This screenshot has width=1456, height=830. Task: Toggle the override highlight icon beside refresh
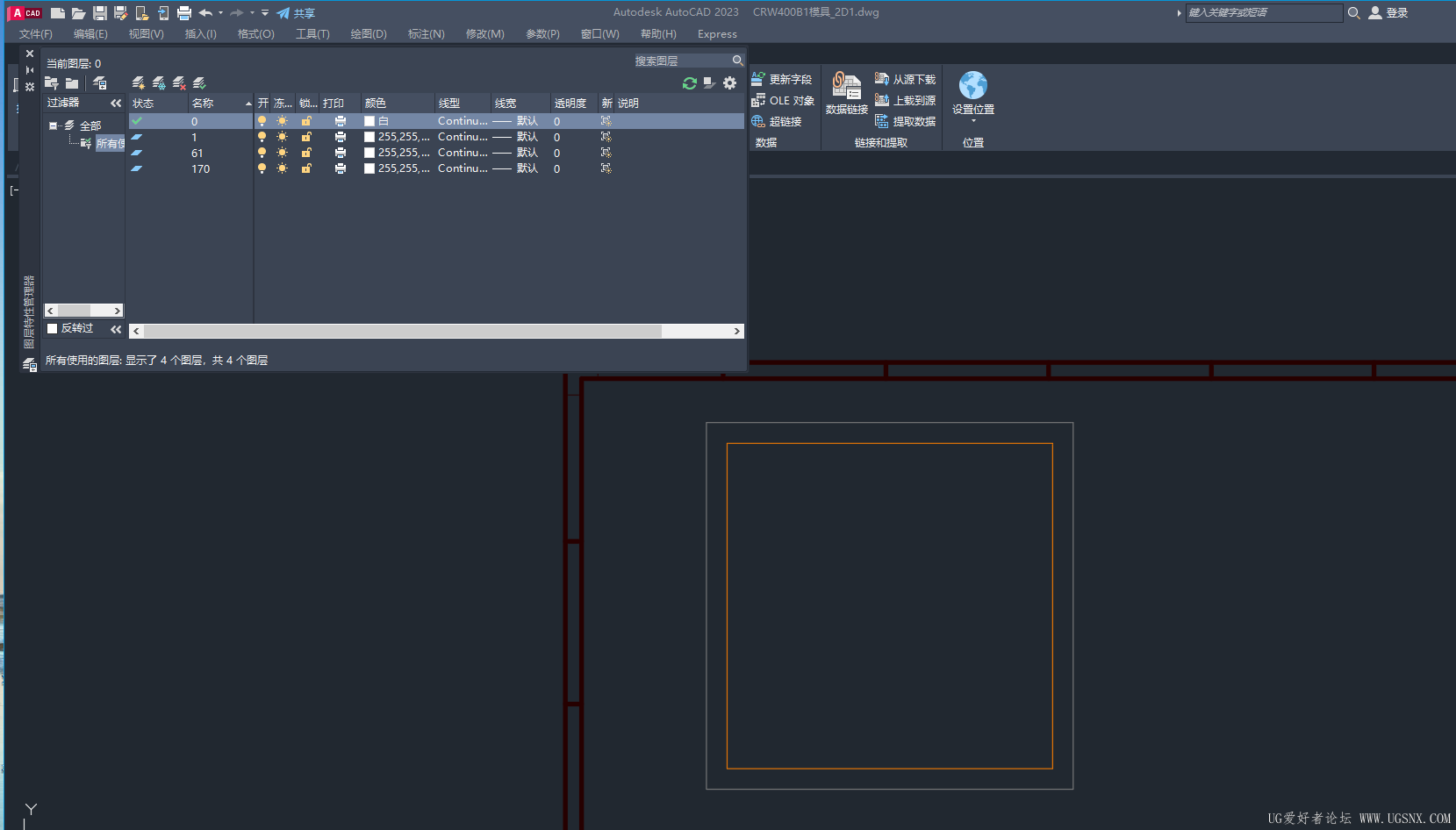[x=710, y=83]
